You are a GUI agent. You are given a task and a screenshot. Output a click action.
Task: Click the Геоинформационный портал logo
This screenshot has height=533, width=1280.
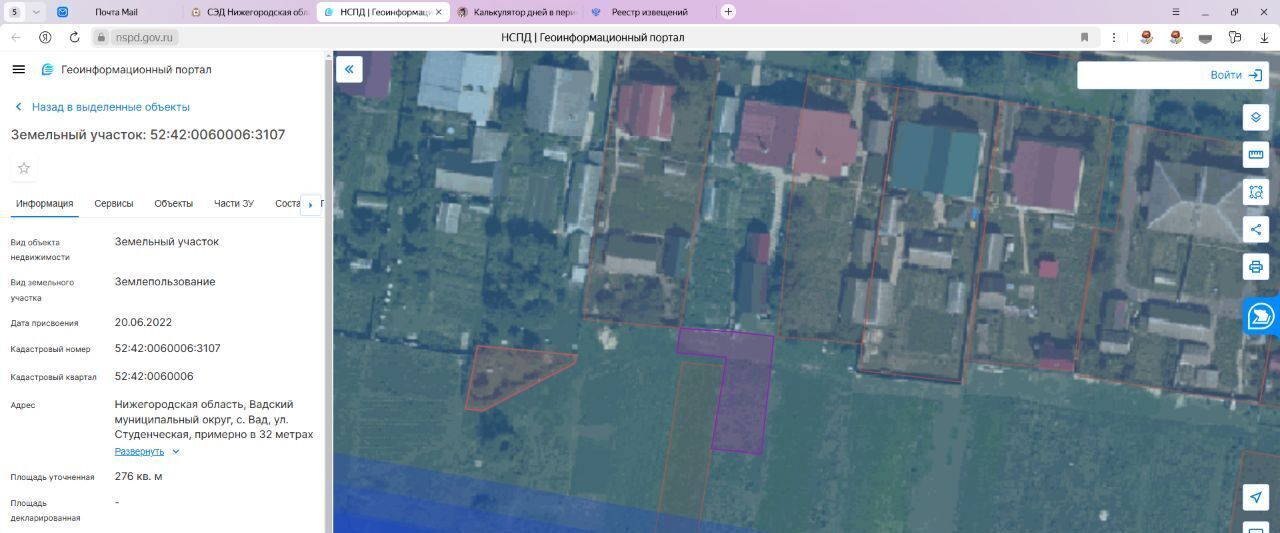point(126,70)
